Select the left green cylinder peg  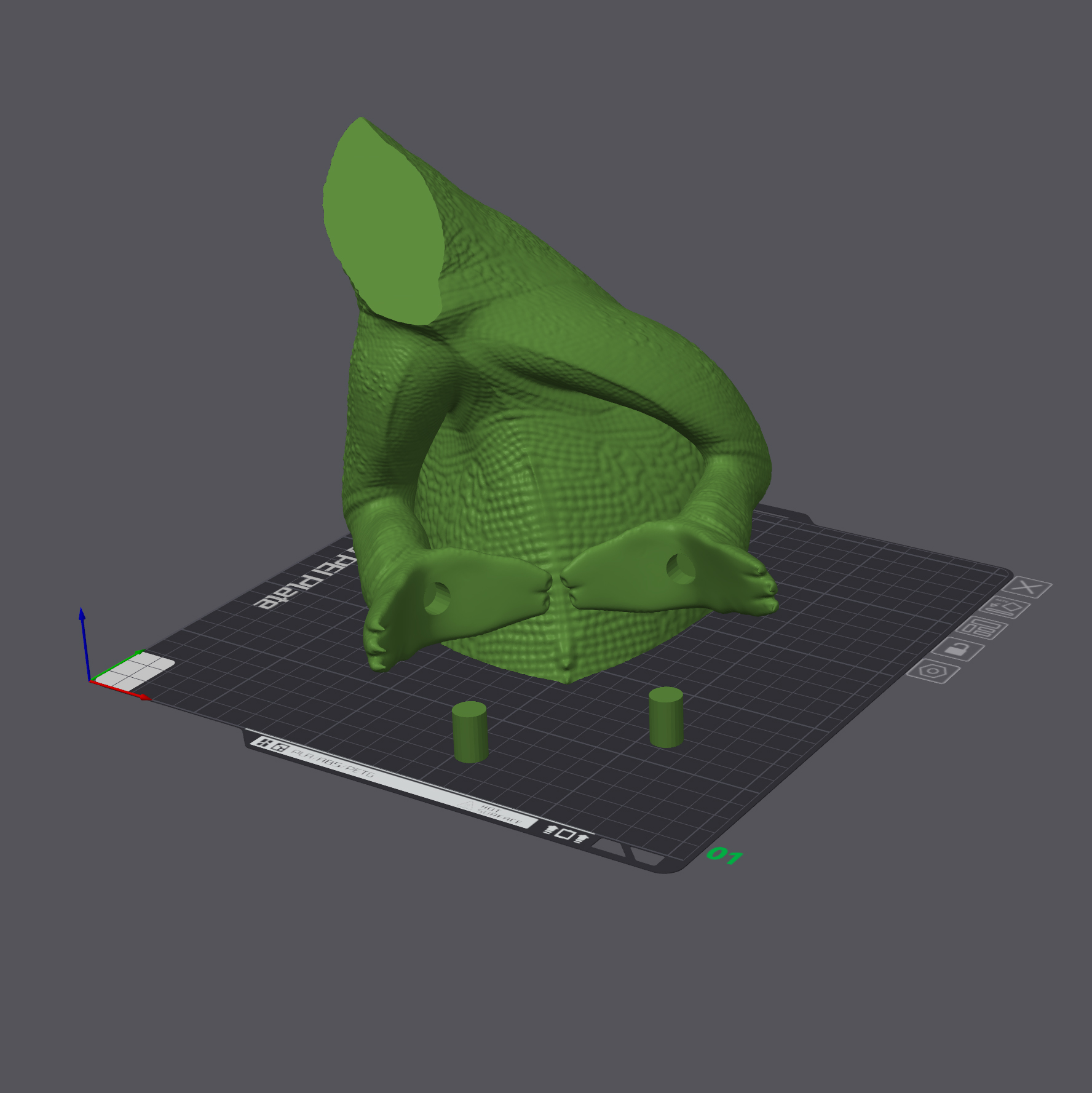(x=470, y=732)
